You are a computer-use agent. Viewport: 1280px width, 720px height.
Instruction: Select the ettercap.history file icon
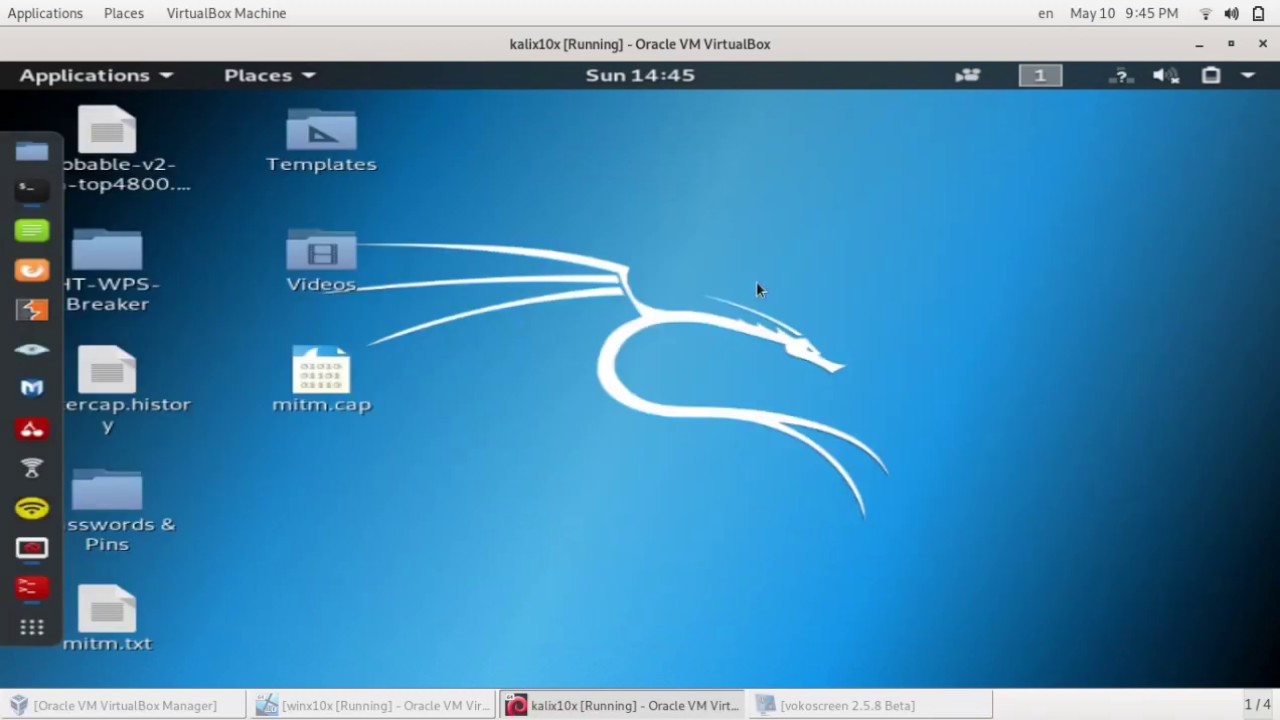[107, 390]
